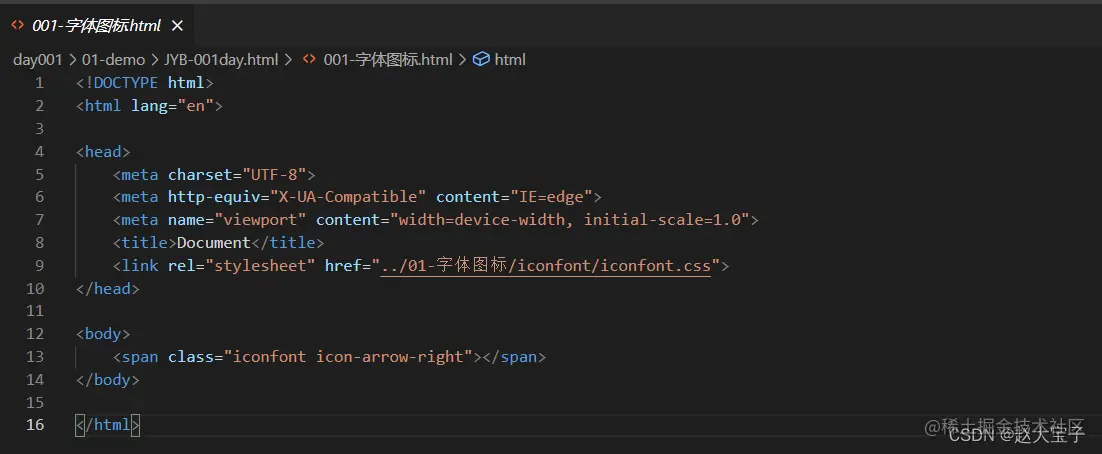Click the cube symbol icon in breadcrumb

click(x=481, y=60)
